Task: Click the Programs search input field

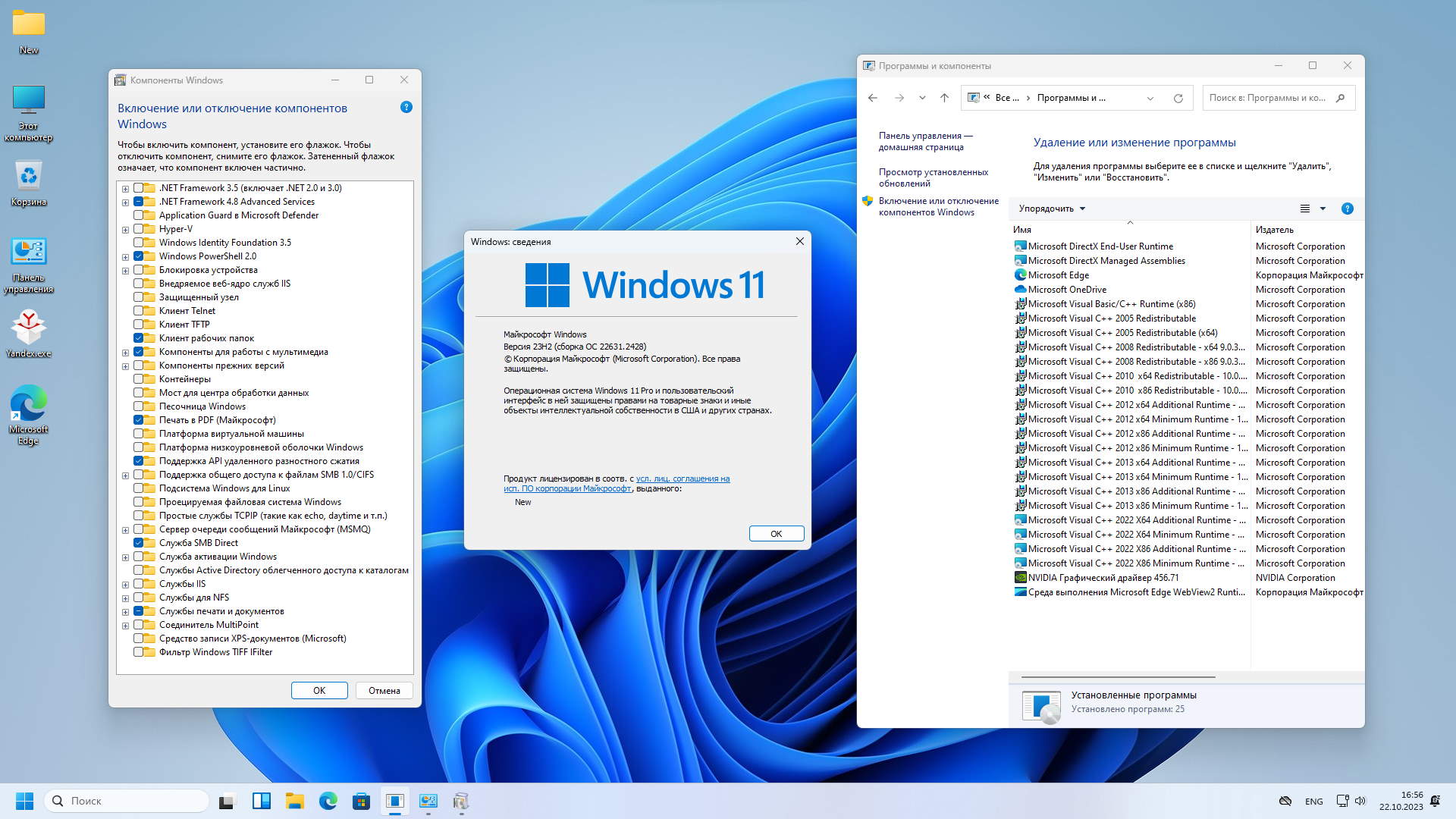Action: (x=1268, y=98)
